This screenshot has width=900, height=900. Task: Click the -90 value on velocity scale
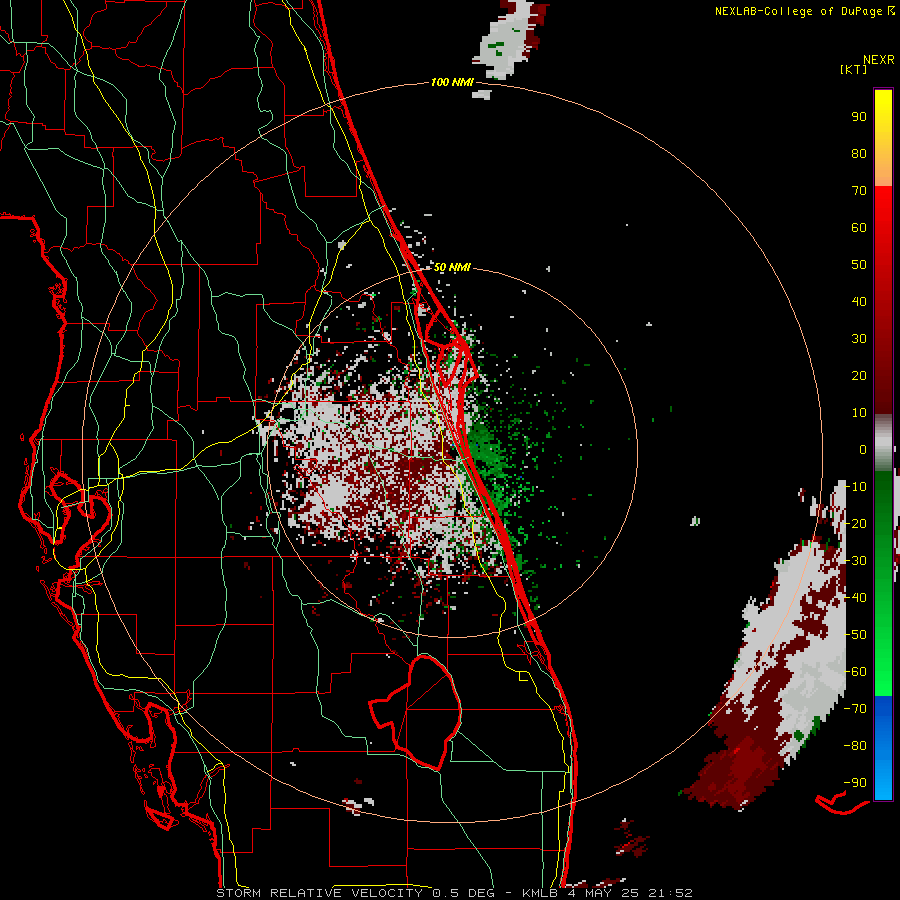point(855,783)
